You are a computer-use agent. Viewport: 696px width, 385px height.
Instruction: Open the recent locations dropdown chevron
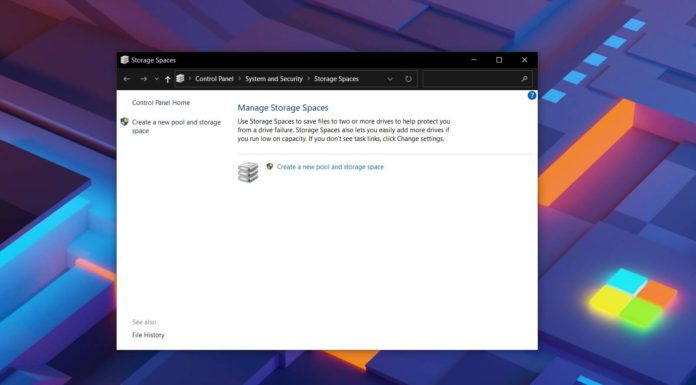coord(156,79)
